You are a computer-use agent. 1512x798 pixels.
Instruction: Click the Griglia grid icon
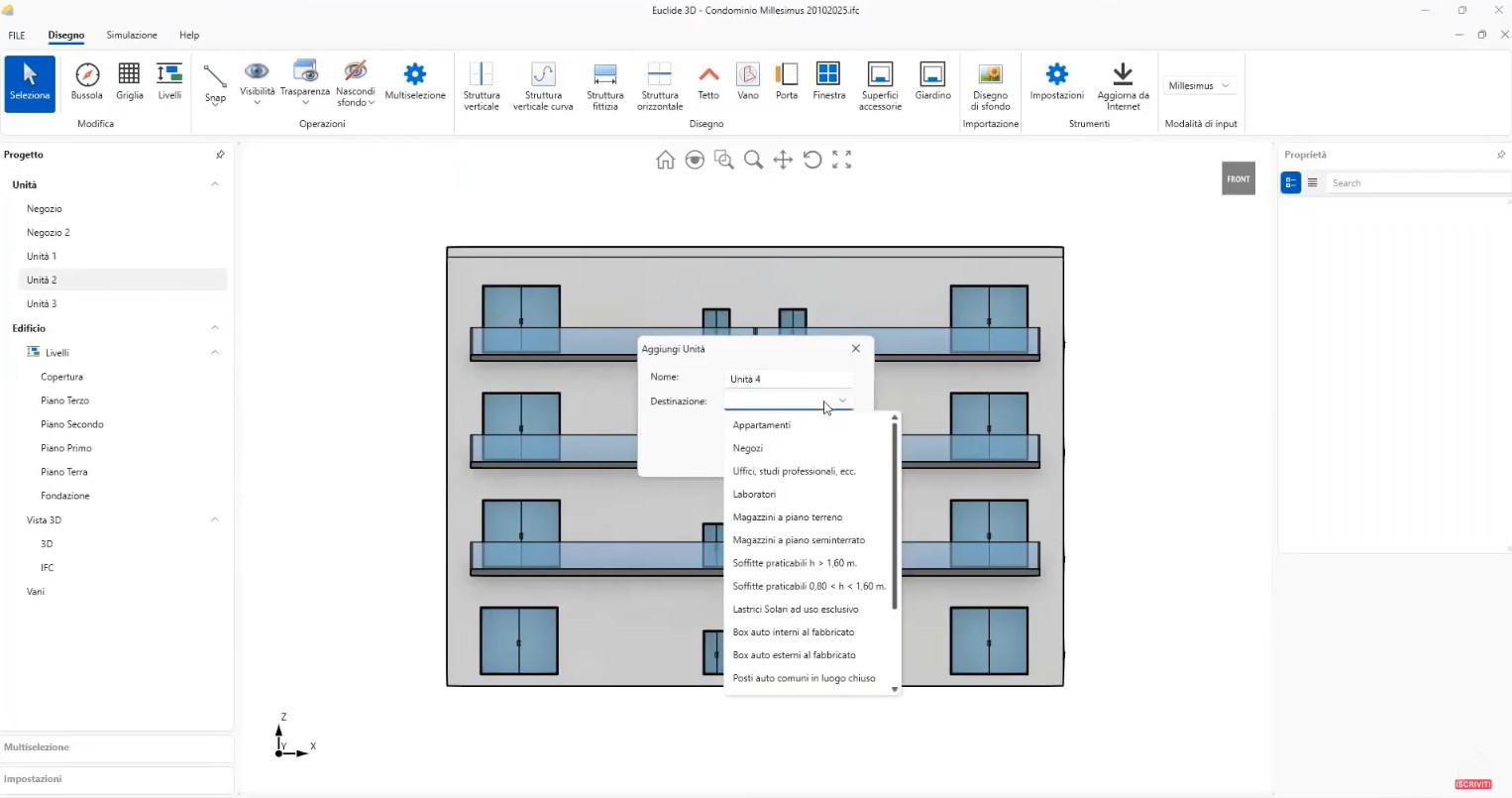129,80
